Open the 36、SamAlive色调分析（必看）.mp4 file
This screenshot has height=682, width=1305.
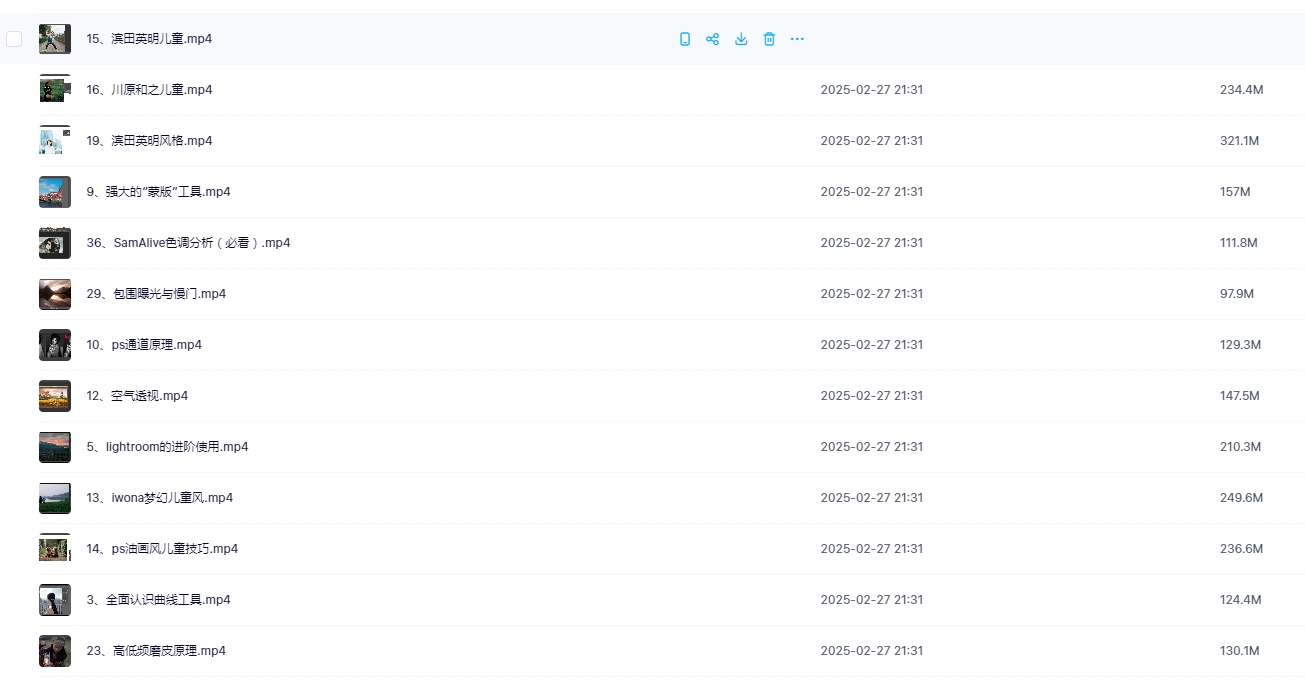pos(188,243)
